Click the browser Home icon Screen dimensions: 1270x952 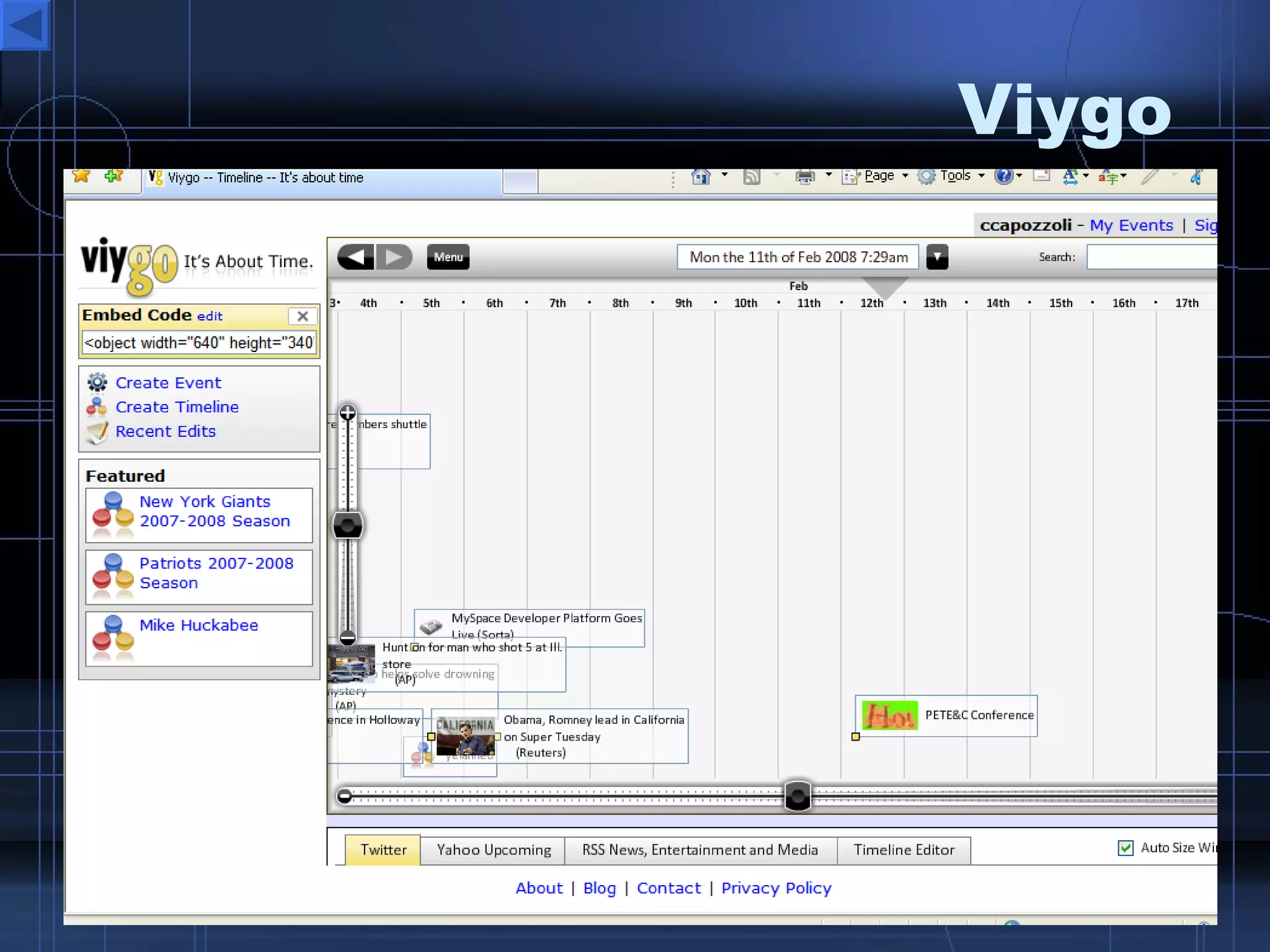click(701, 177)
